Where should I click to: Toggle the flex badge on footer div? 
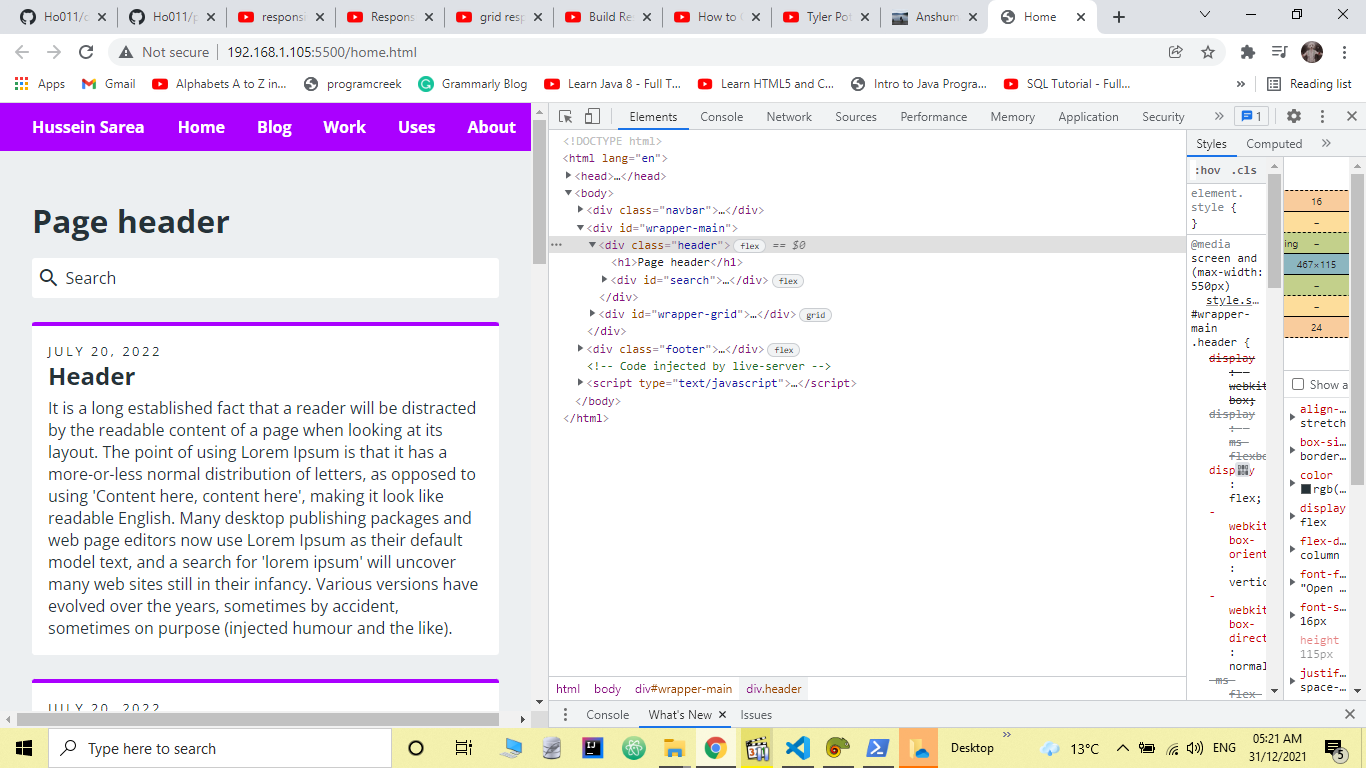coord(783,350)
